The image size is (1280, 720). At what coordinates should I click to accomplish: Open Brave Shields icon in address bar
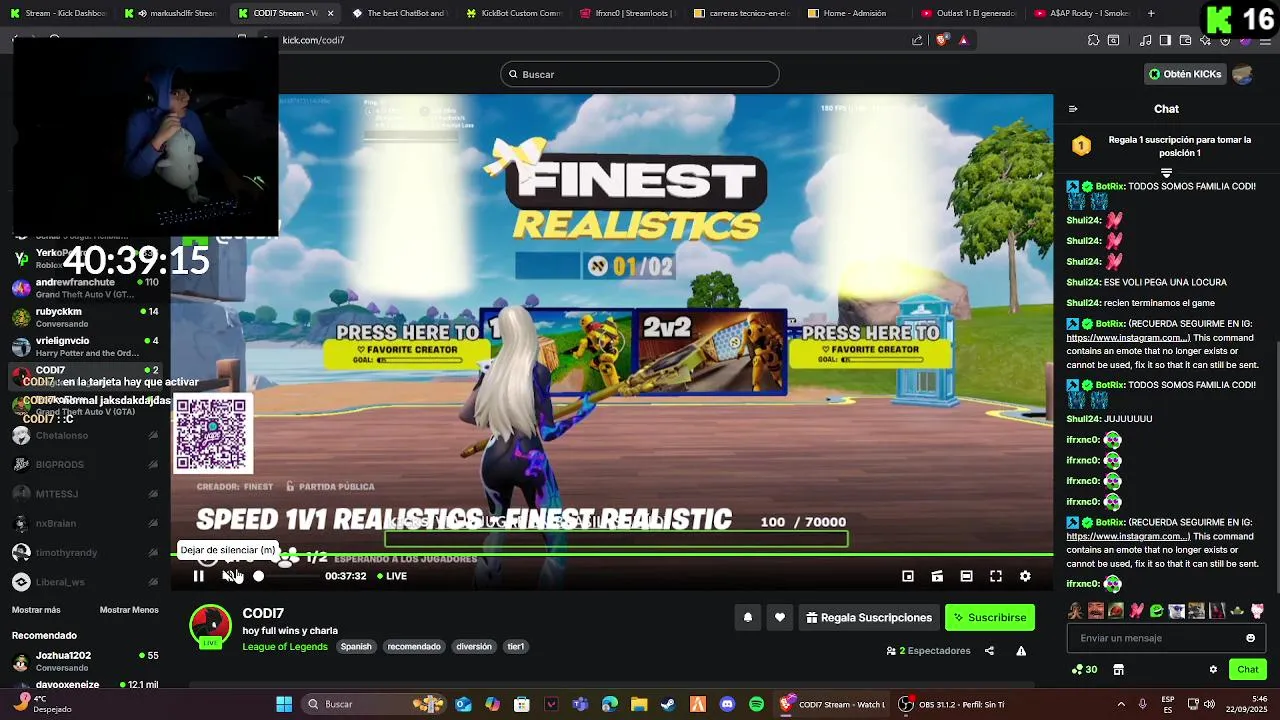942,40
